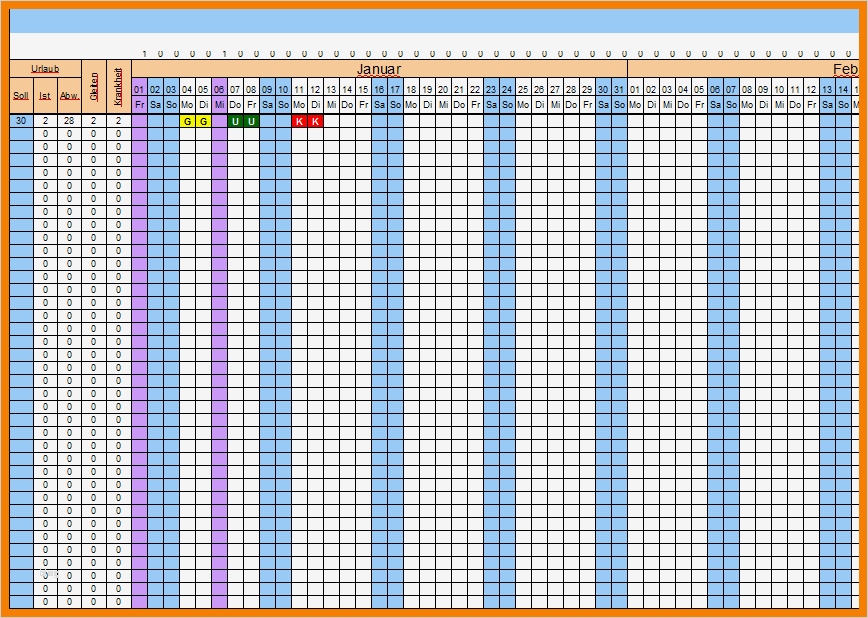Click the Ist column header
Image resolution: width=868 pixels, height=618 pixels.
click(45, 96)
